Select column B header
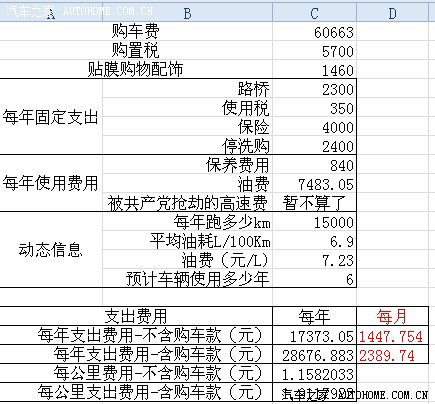435x404 pixels. 187,13
